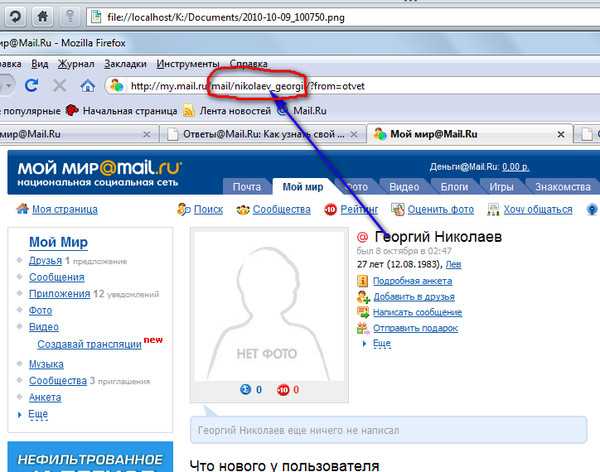
Task: Click the Хочу общаться icon
Action: click(493, 209)
